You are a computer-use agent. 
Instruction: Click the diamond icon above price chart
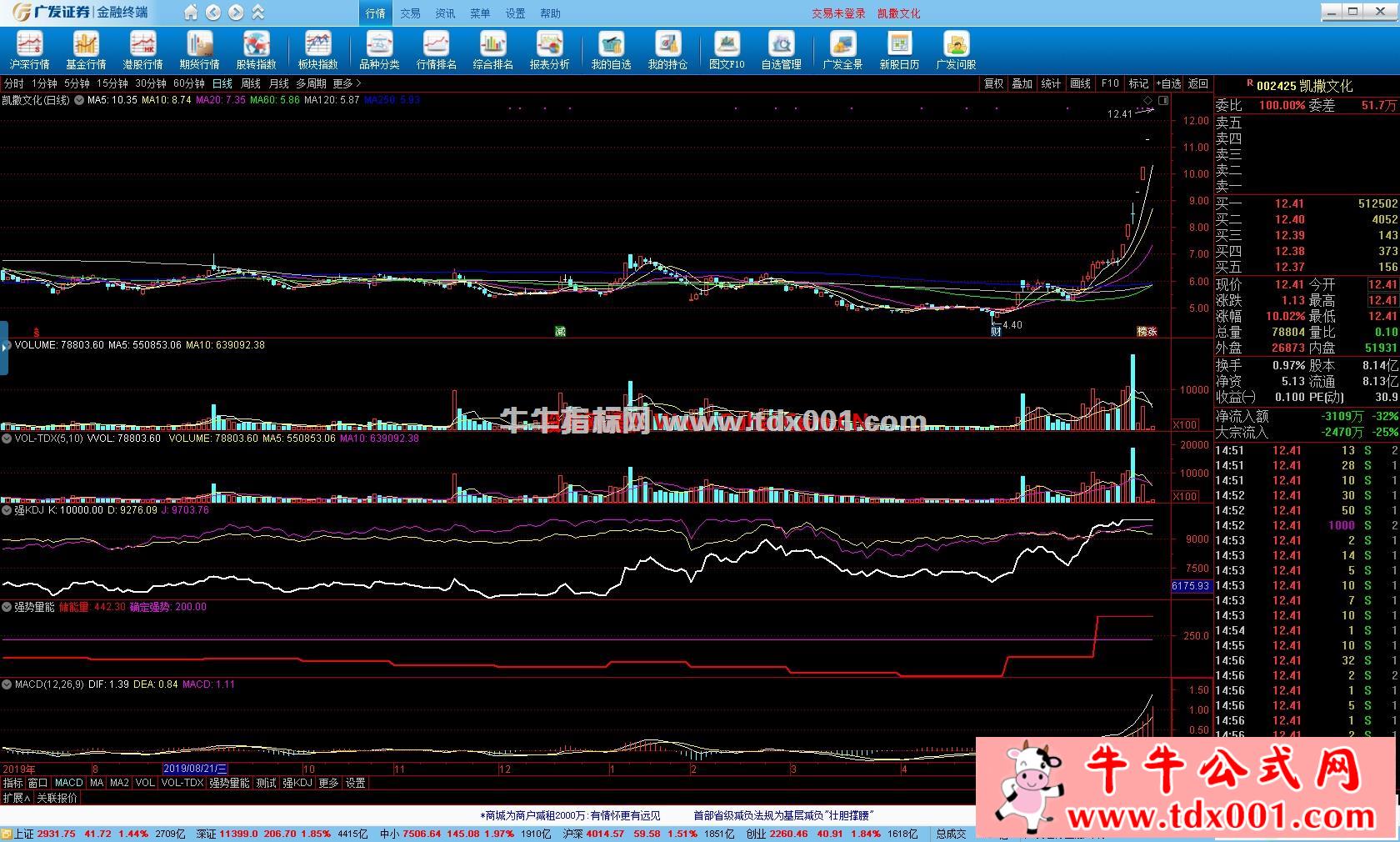tap(1147, 100)
